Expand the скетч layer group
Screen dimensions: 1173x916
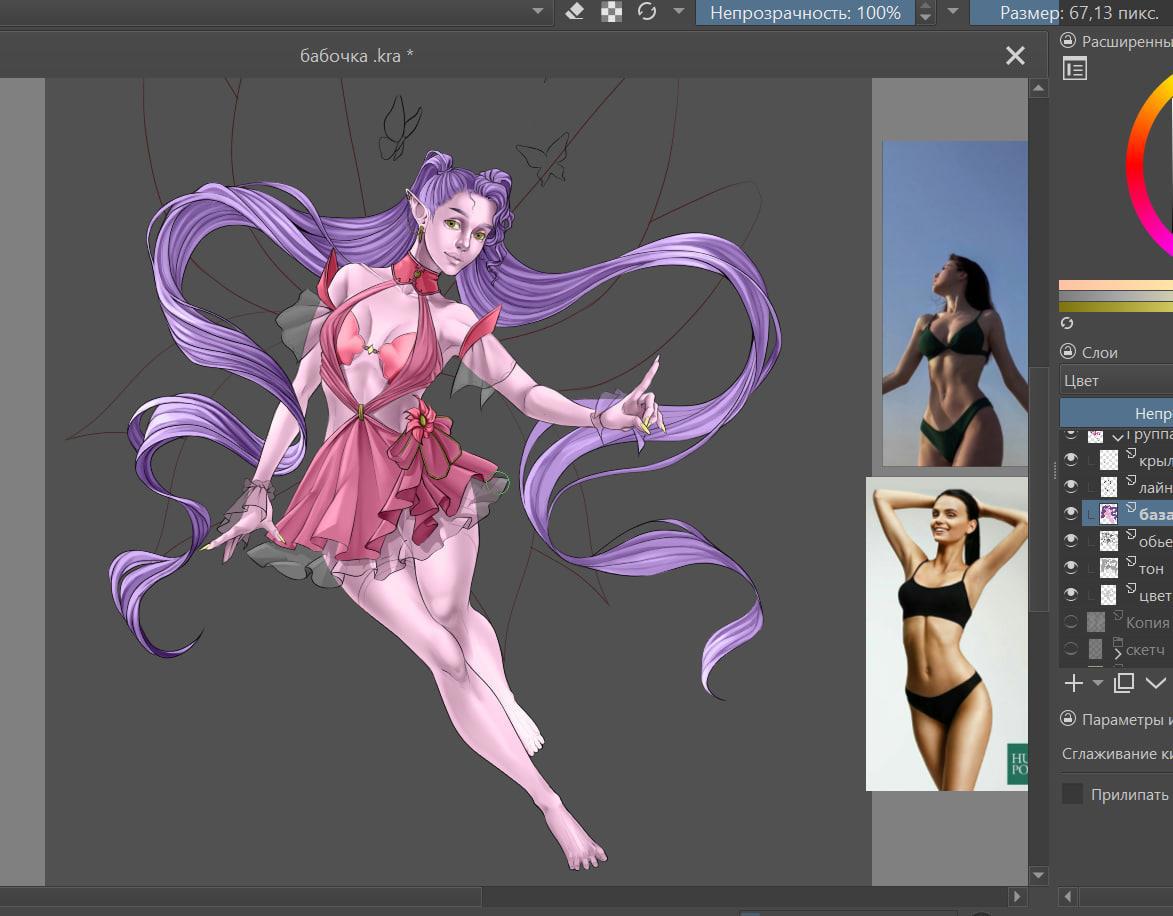(x=1118, y=652)
